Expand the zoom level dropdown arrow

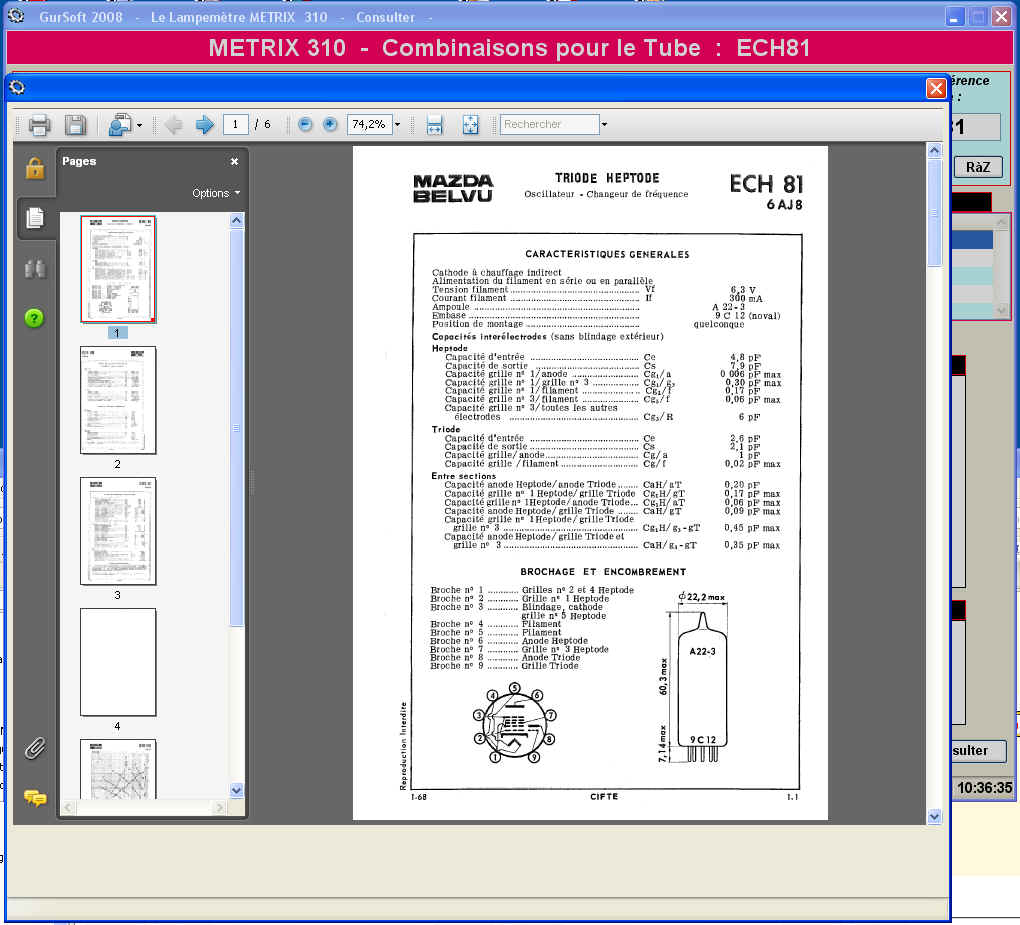[x=397, y=124]
